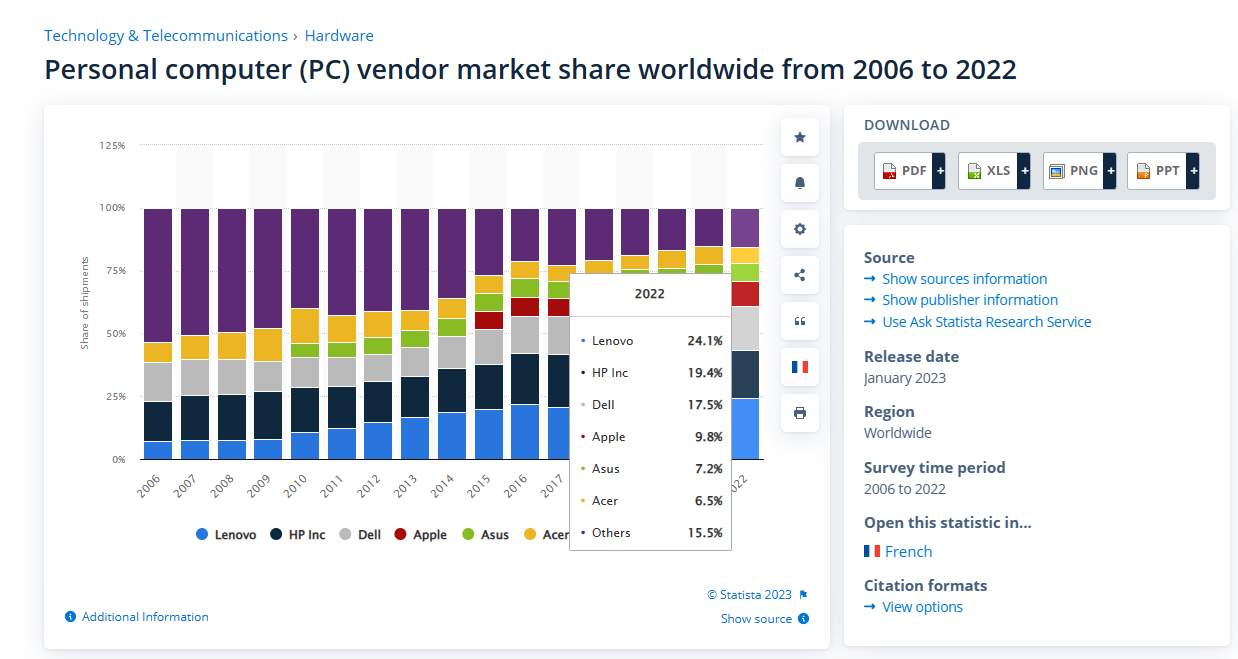The width and height of the screenshot is (1238, 659).
Task: Click info icon beside Additional Information
Action: (x=70, y=617)
